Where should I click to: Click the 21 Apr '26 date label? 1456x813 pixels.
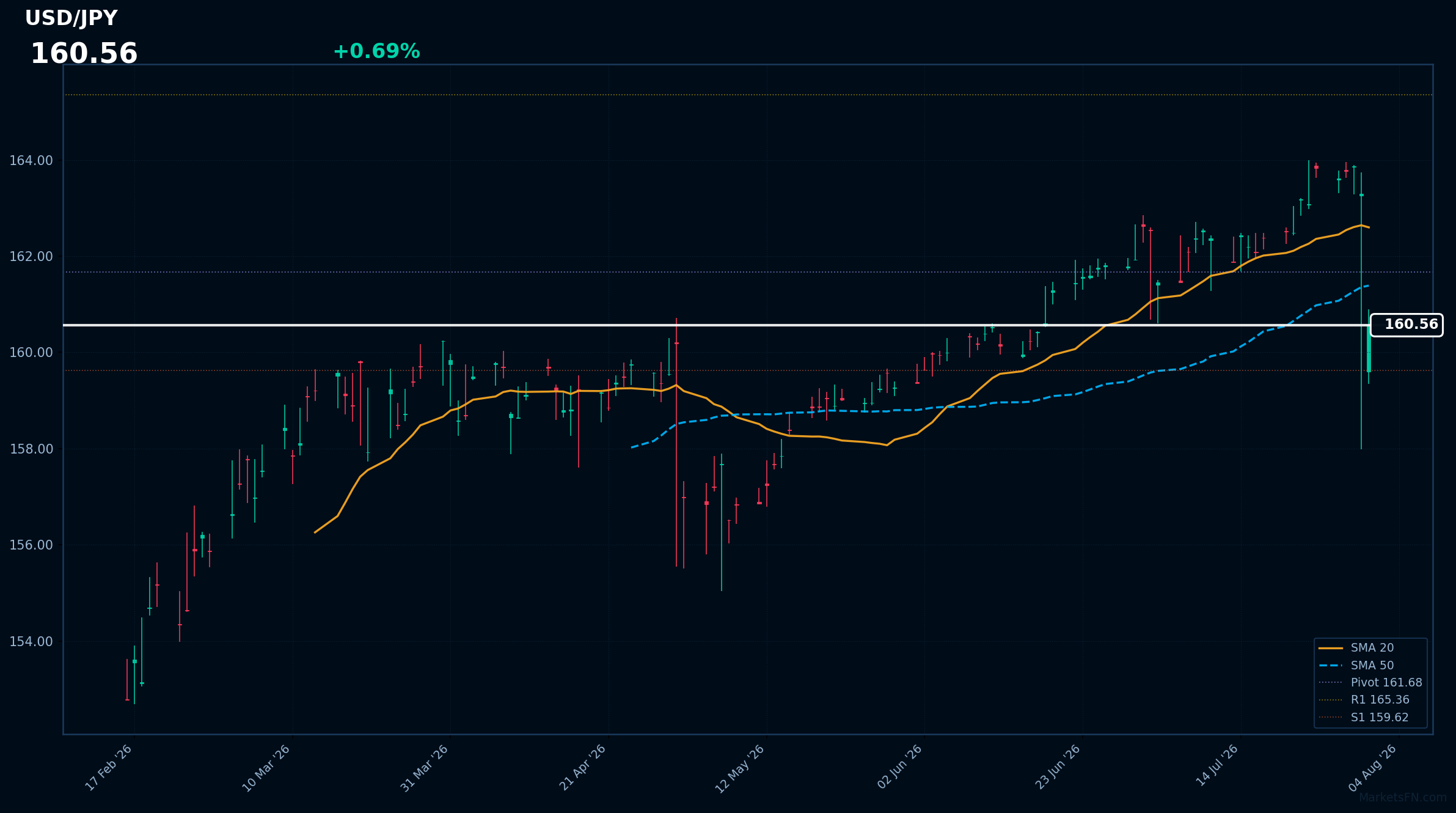pos(583,768)
